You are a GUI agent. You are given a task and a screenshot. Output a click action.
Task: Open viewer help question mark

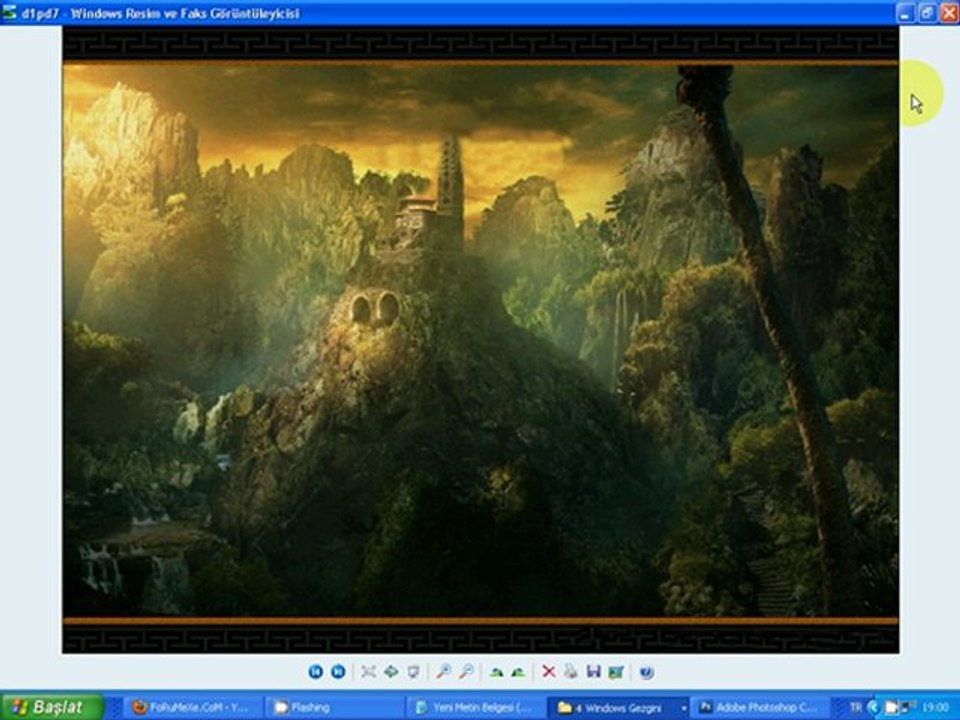[646, 672]
